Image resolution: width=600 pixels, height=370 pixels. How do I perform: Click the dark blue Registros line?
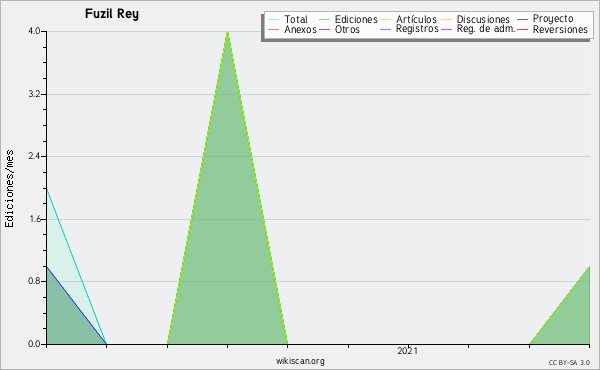click(x=77, y=305)
